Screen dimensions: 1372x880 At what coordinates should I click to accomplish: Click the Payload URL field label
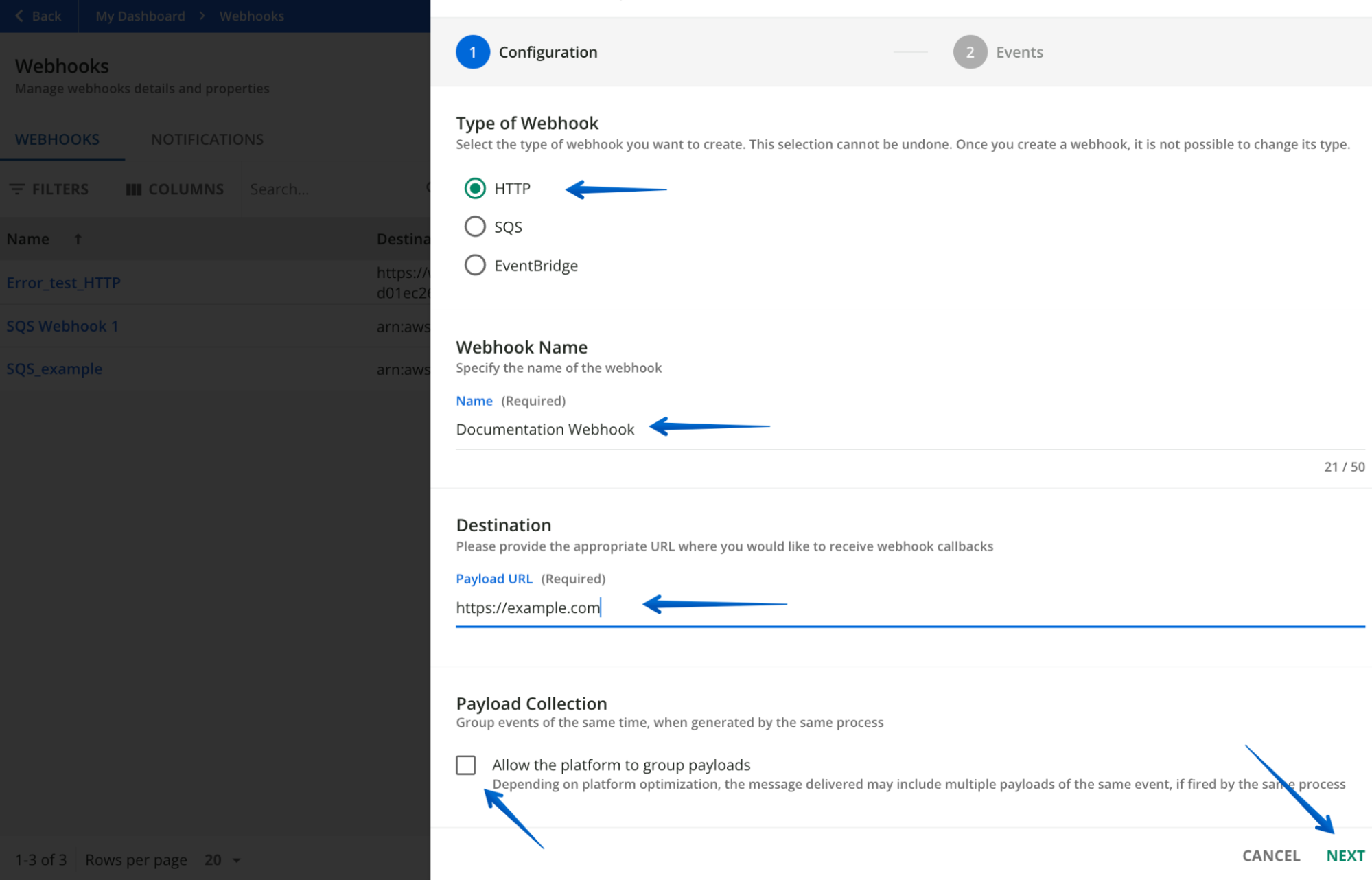pos(494,579)
